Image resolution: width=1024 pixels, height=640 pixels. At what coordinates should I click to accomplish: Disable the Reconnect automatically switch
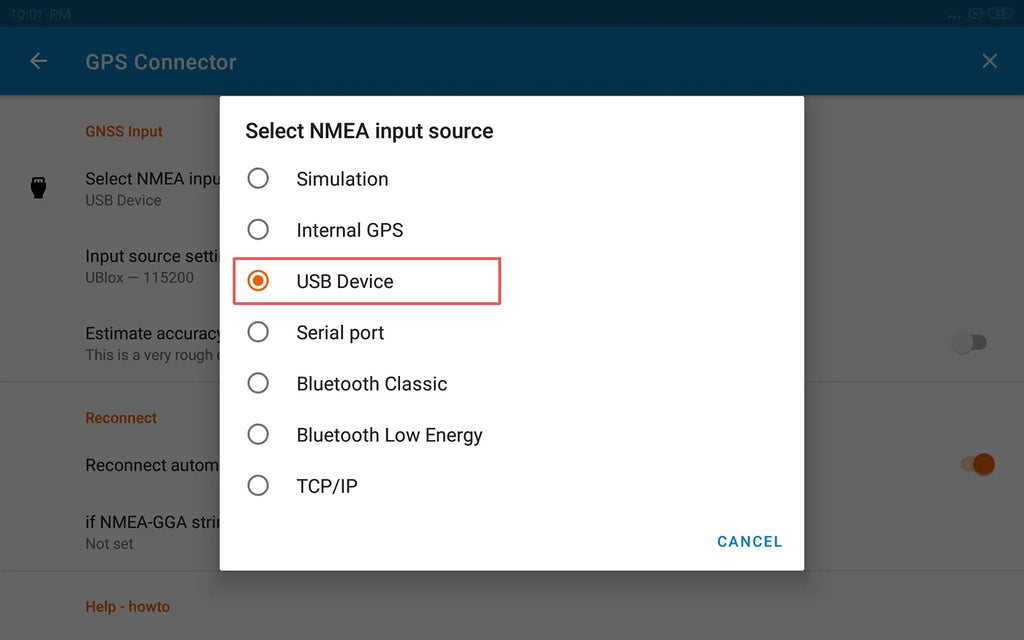(978, 464)
